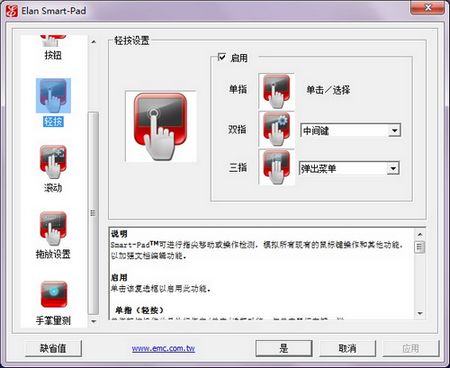Click sidebar scroll down arrow
Viewport: 450px width, 368px height.
coord(94,322)
